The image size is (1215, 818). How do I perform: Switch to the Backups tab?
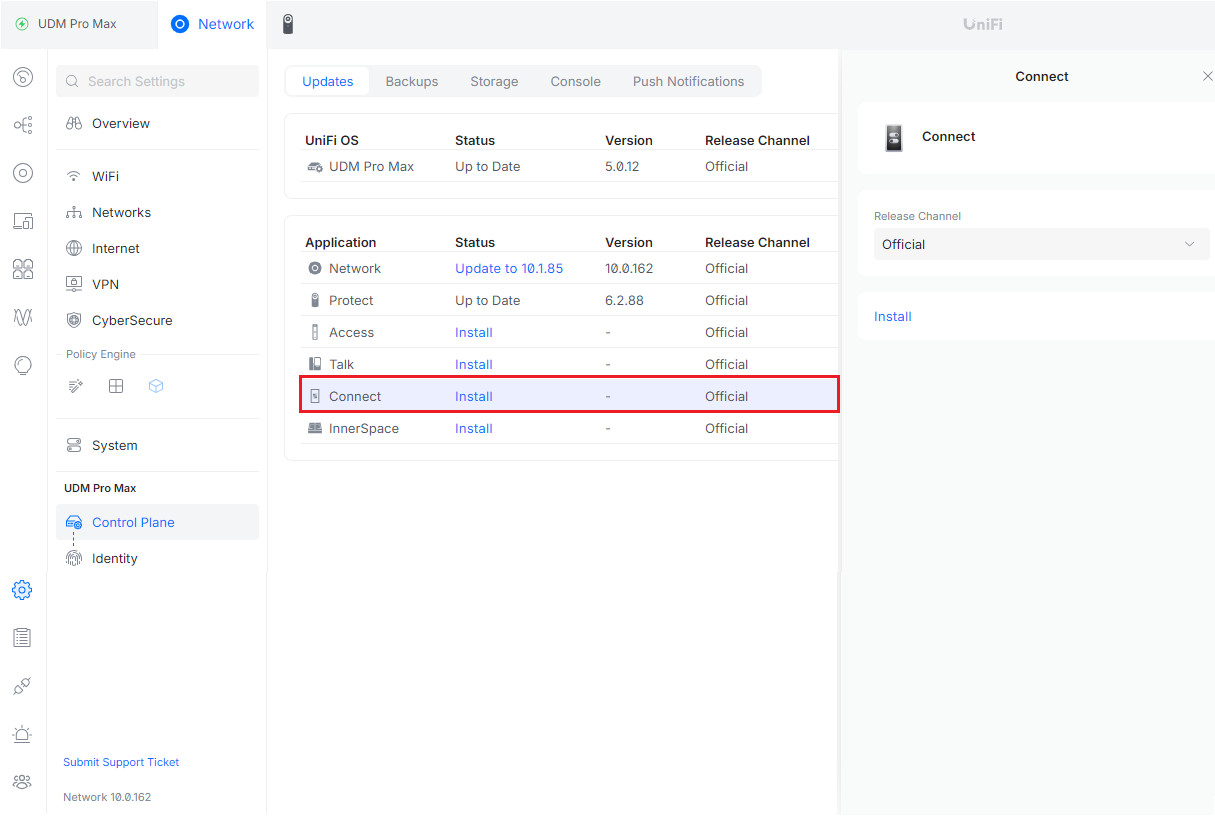412,82
